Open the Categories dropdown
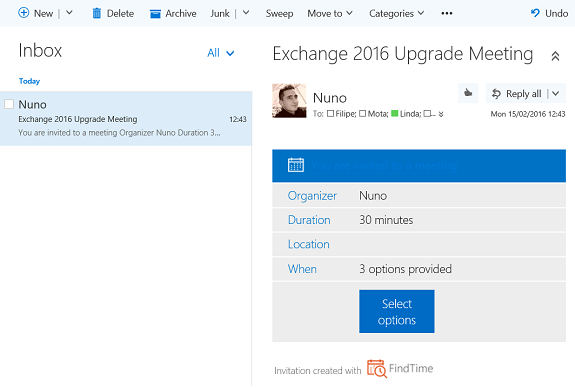Viewport: 575px width, 388px height. point(396,14)
